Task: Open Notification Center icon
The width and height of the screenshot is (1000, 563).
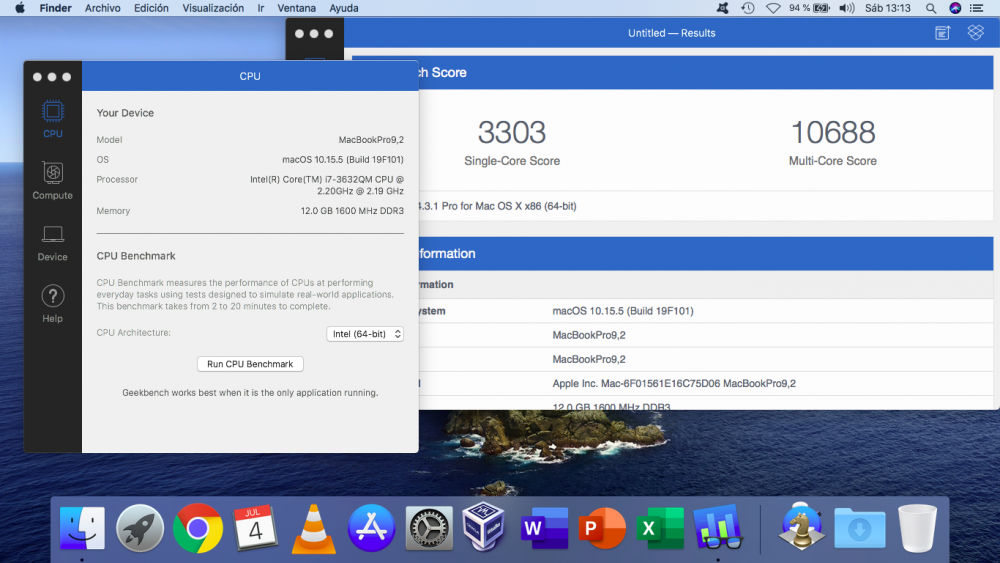Action: (x=976, y=8)
